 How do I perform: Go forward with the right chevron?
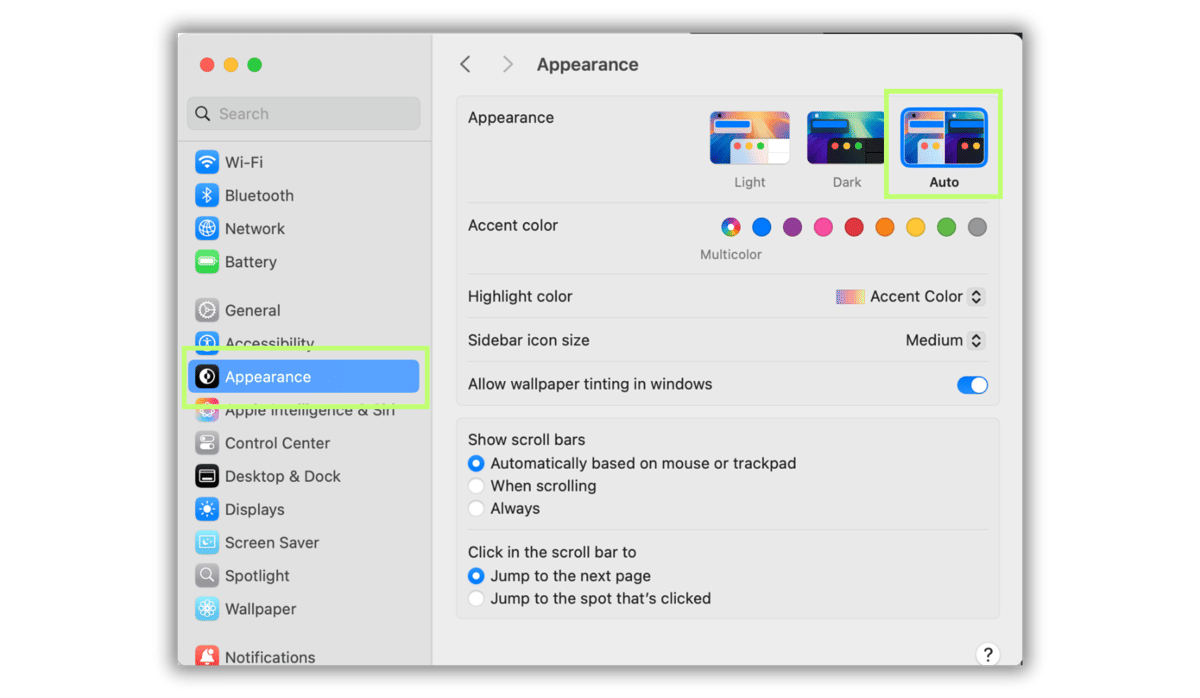click(508, 64)
